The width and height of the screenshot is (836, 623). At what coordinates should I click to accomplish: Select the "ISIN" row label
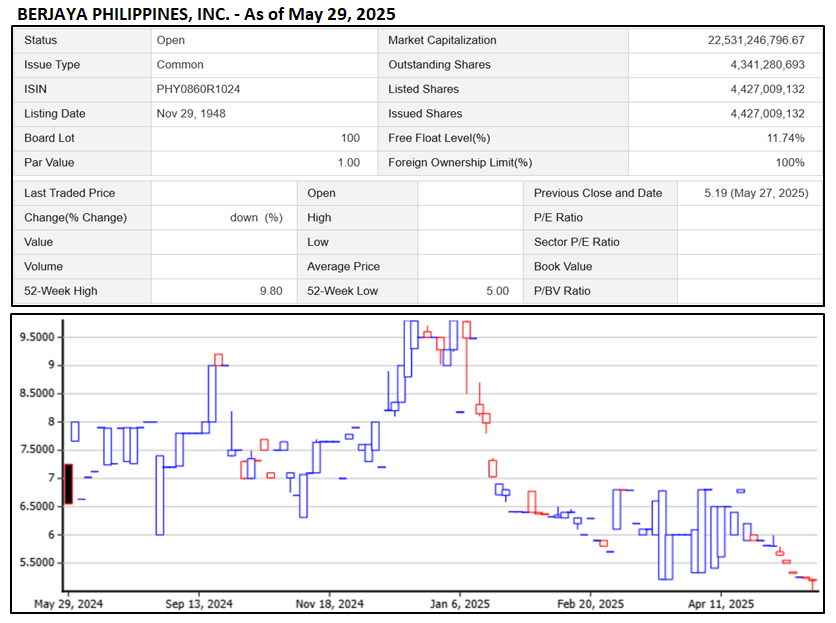[35, 89]
